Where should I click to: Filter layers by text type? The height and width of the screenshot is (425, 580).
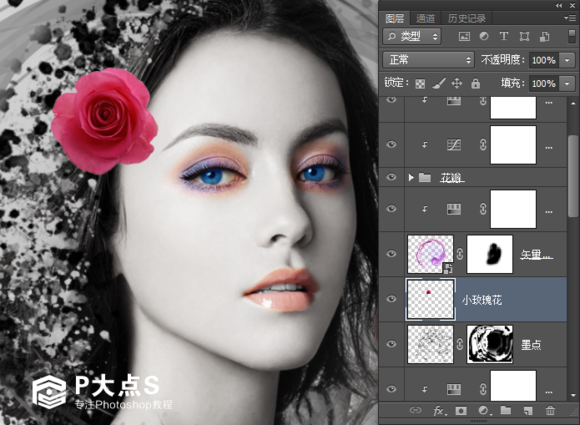point(503,36)
